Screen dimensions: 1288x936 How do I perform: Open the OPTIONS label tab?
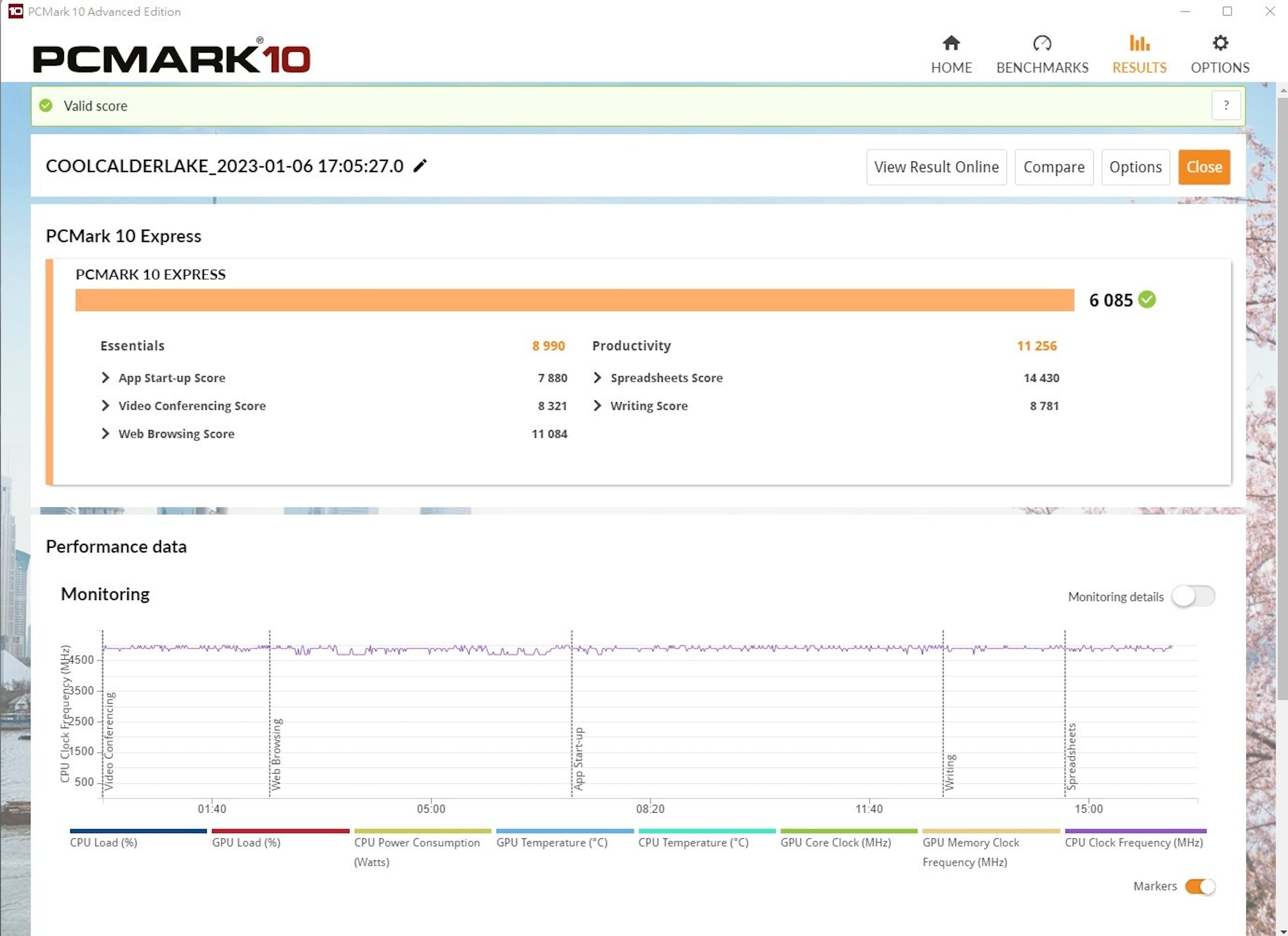[1220, 67]
